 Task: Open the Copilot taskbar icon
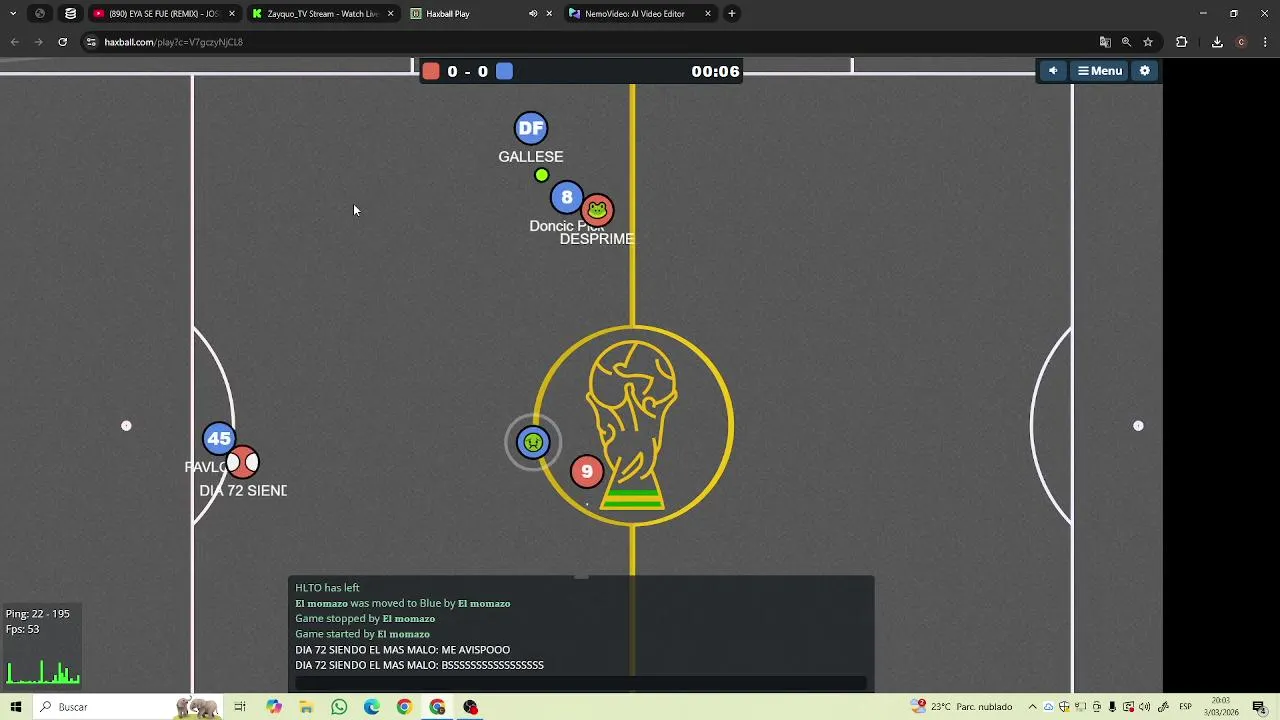[274, 707]
